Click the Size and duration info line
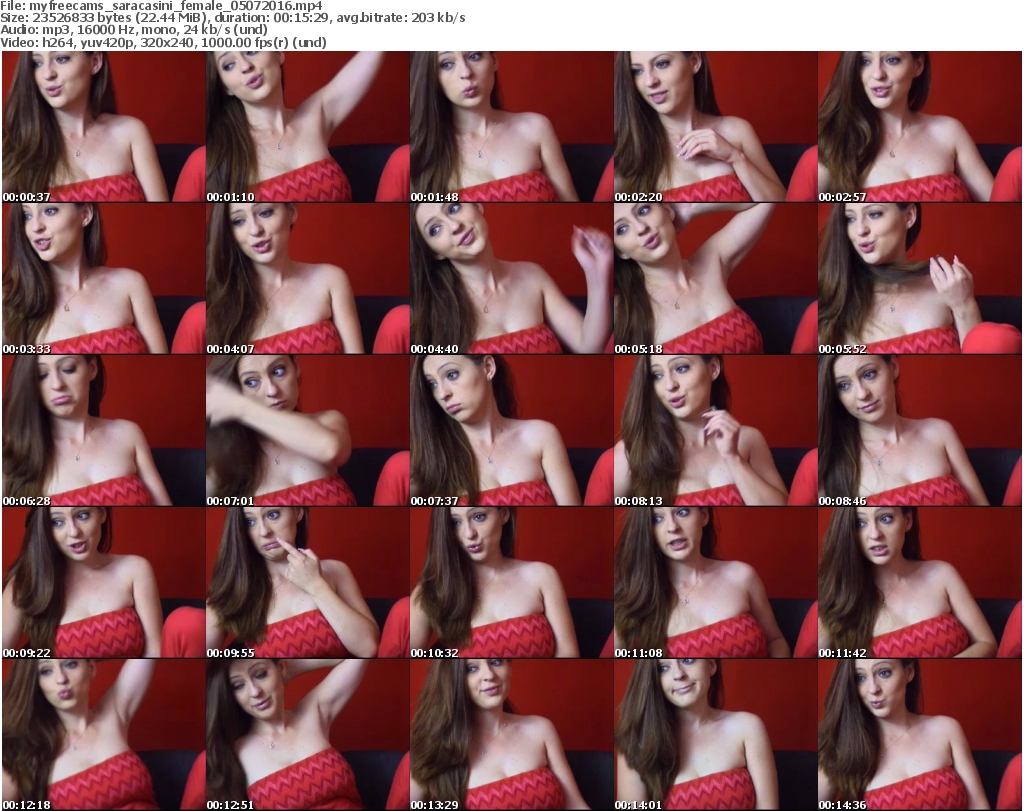Image resolution: width=1024 pixels, height=811 pixels. tap(232, 18)
